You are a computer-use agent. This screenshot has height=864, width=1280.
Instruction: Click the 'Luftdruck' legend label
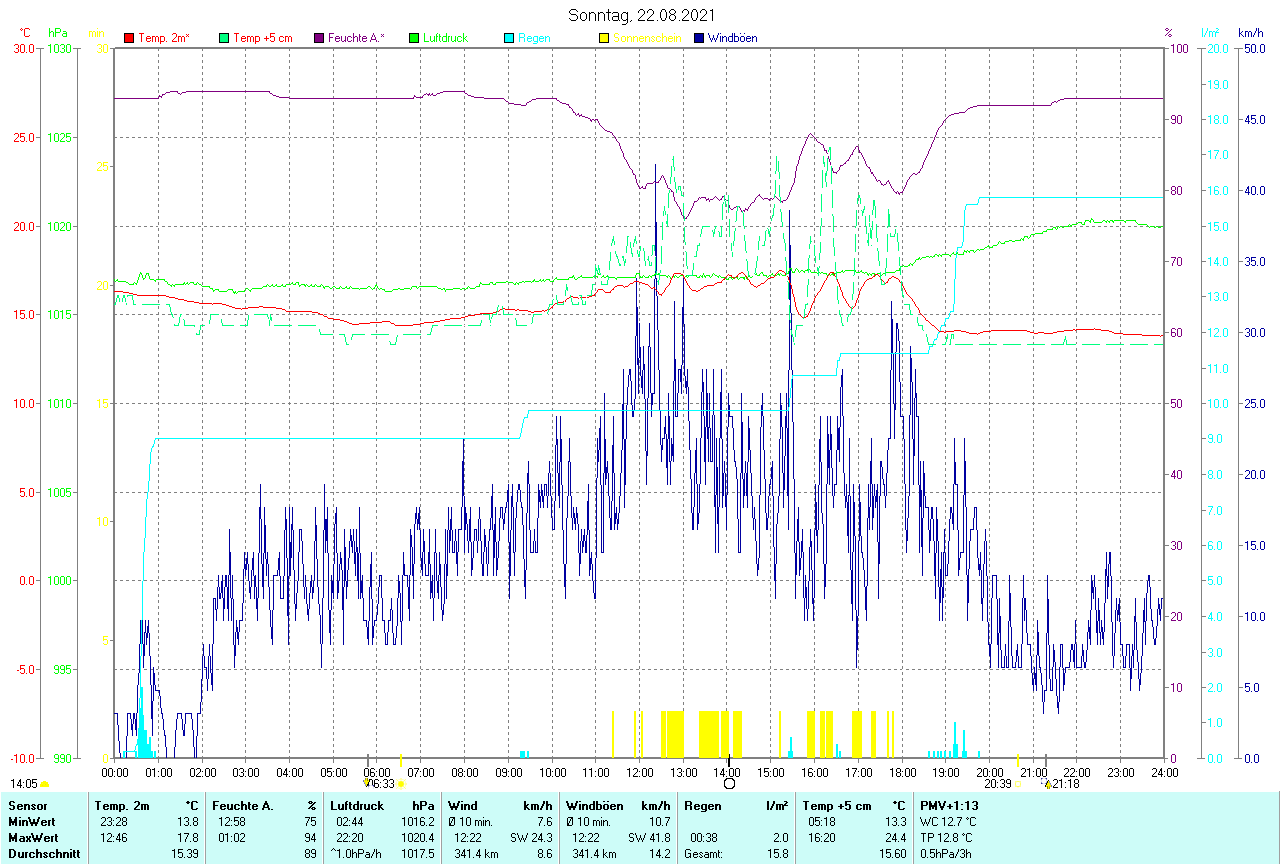click(446, 38)
